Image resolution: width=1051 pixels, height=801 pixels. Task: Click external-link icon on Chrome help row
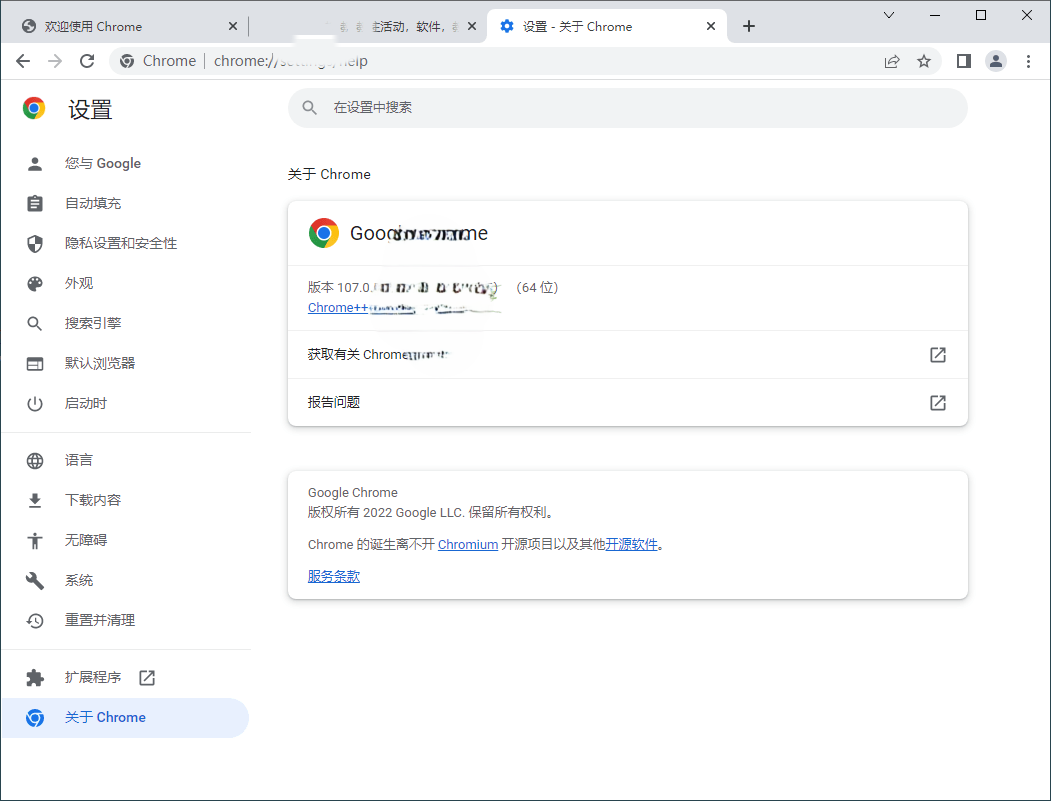938,355
